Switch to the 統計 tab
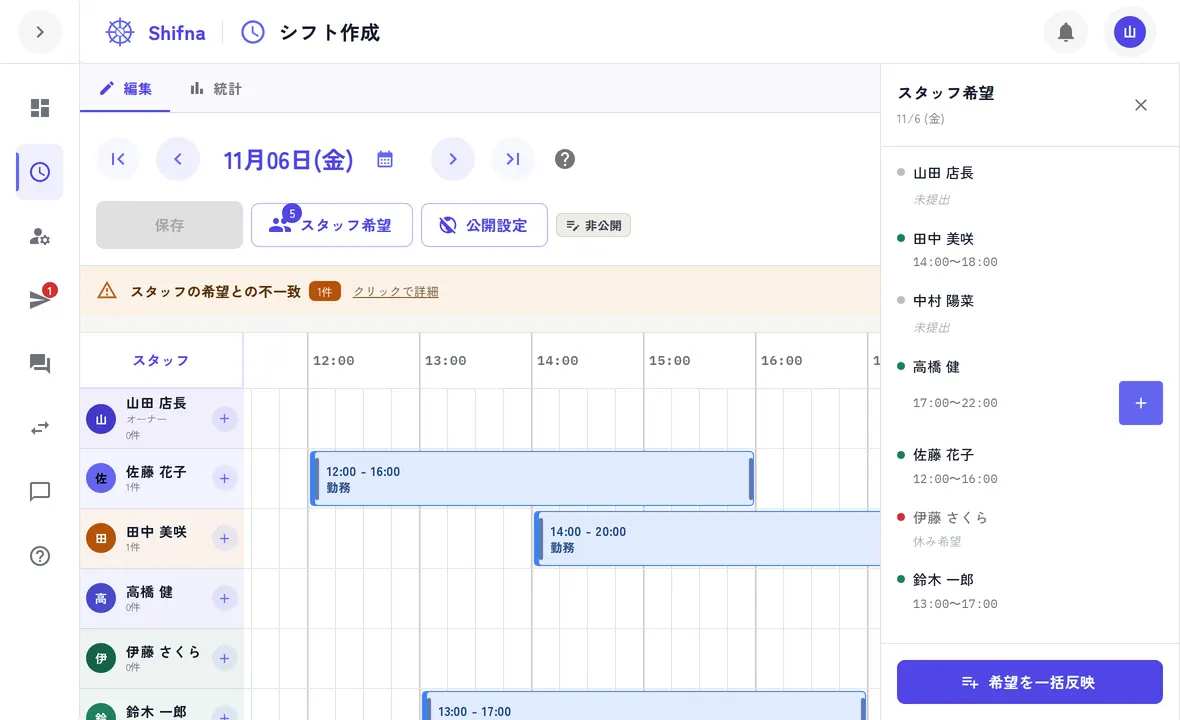 pyautogui.click(x=216, y=89)
